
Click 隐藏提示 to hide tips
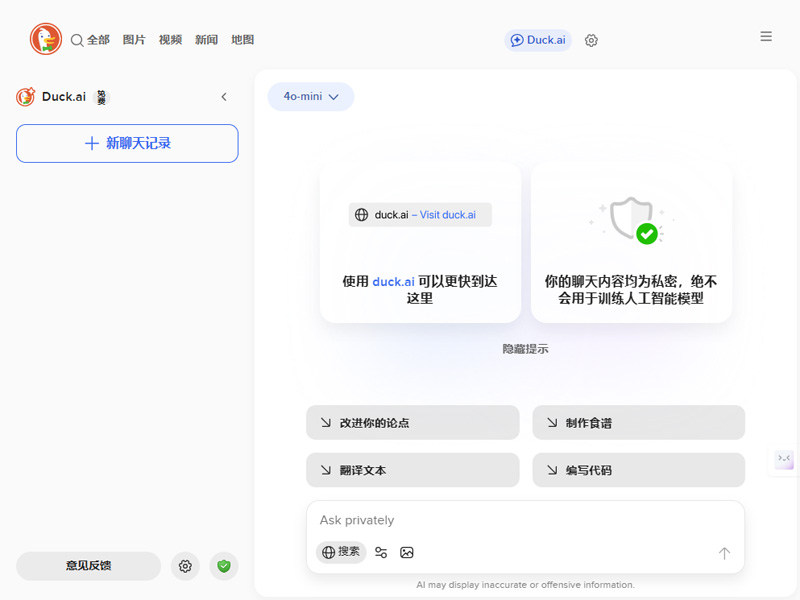coord(525,349)
